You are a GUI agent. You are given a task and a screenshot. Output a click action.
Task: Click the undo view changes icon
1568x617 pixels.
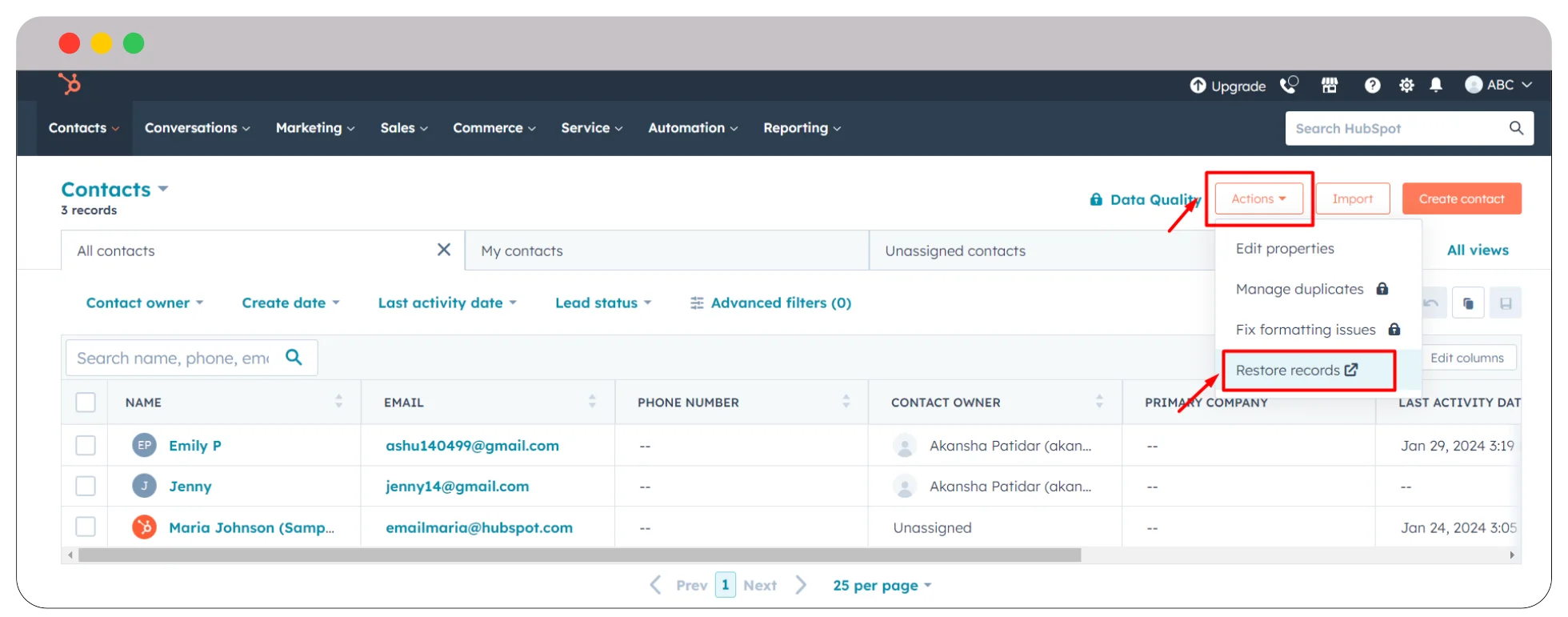1431,303
